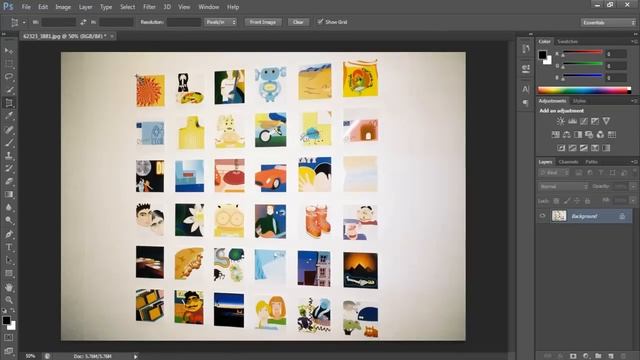Select the Eyedropper tool
The image size is (640, 360).
pos(9,116)
